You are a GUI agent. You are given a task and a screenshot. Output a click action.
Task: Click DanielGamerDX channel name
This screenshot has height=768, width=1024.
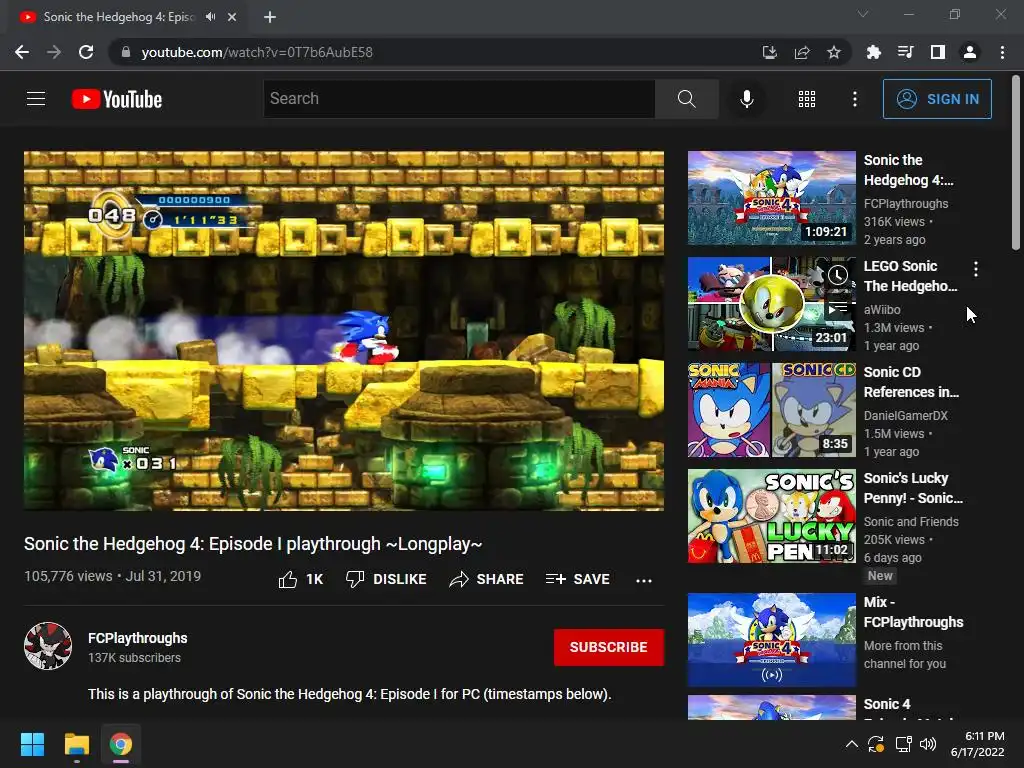(x=905, y=415)
